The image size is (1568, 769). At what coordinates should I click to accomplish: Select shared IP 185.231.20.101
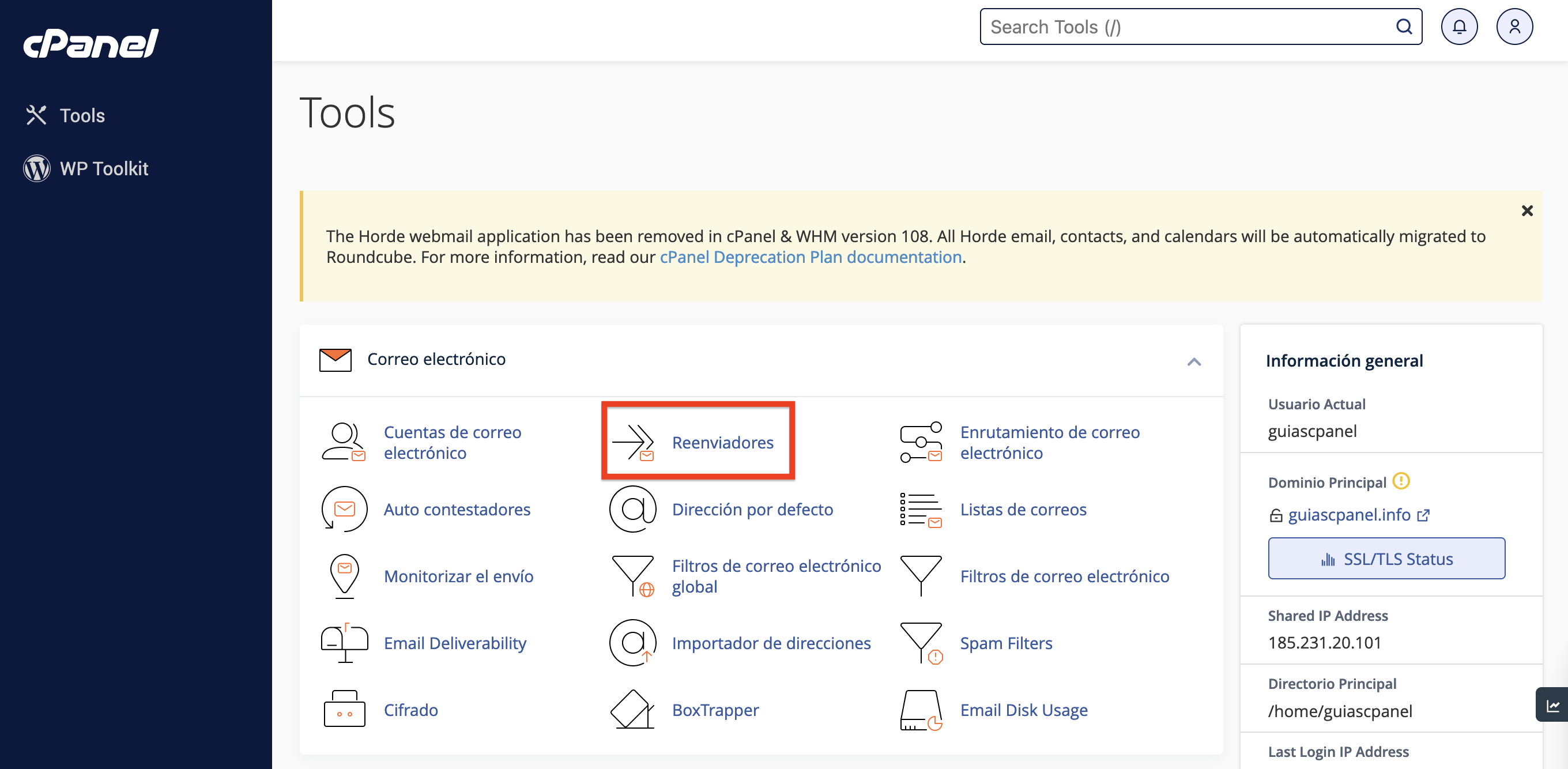click(x=1325, y=642)
